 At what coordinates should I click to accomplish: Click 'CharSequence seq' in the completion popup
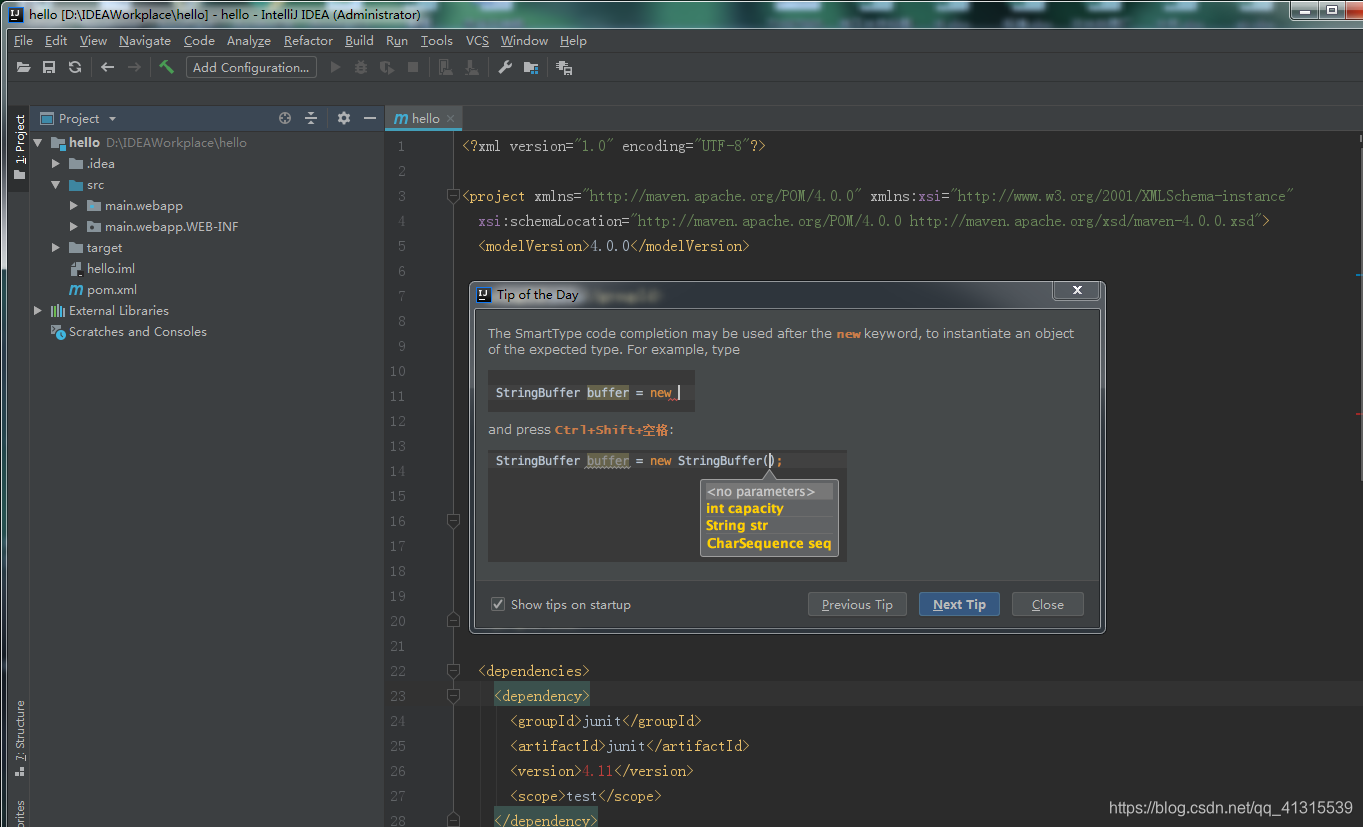point(768,544)
